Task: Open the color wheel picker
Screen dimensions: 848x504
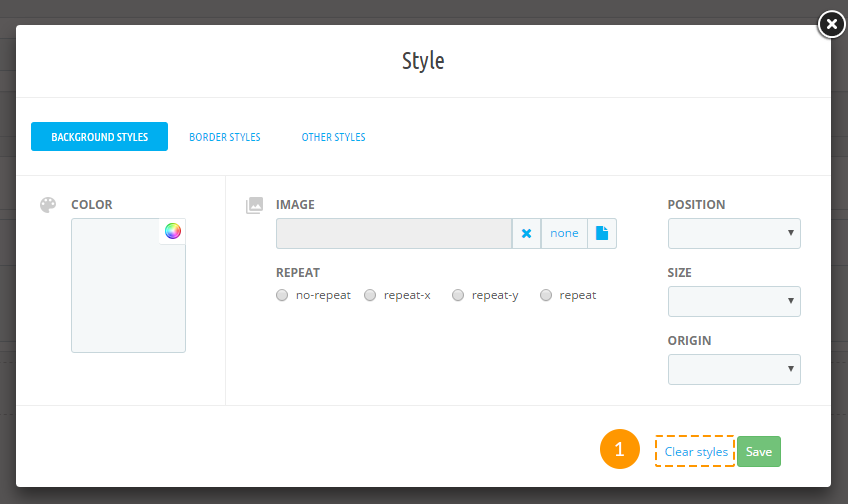Action: tap(173, 231)
